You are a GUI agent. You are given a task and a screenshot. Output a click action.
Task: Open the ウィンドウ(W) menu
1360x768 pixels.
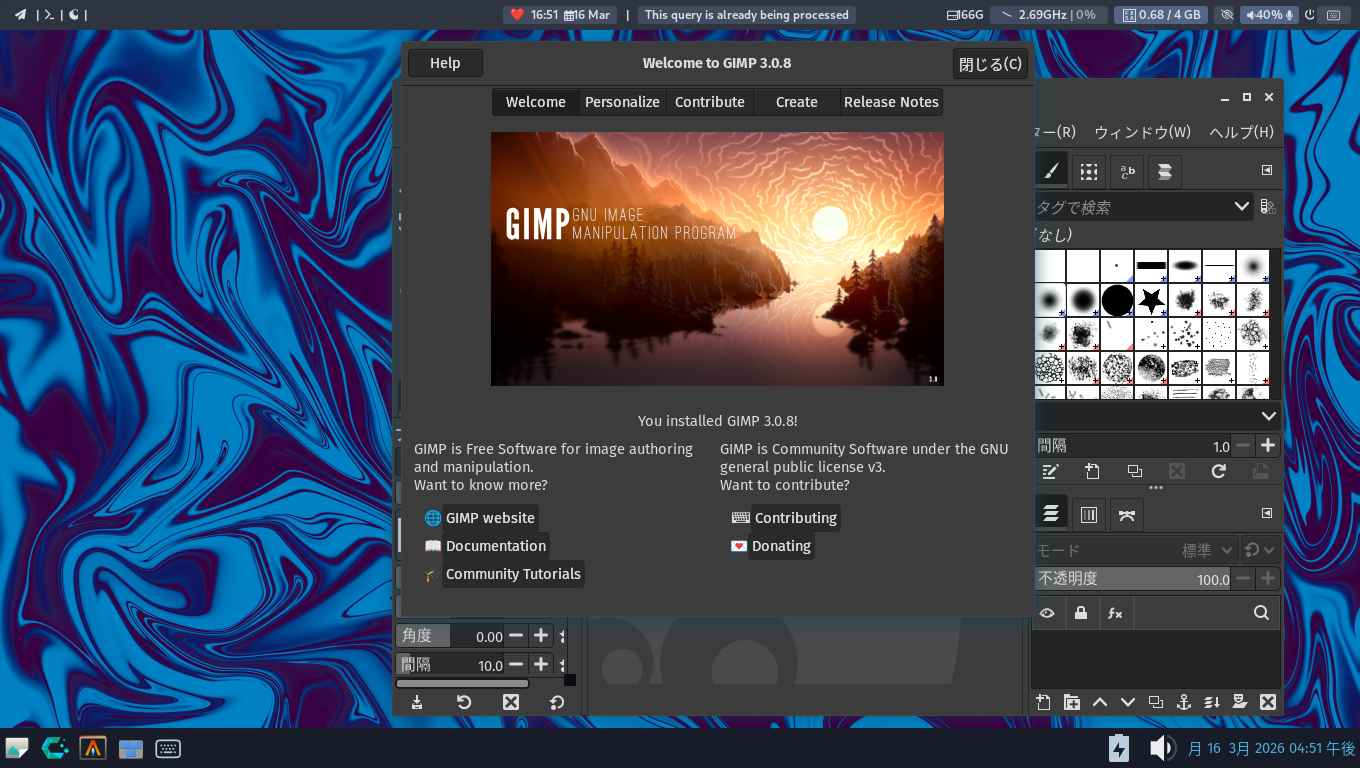(1142, 132)
